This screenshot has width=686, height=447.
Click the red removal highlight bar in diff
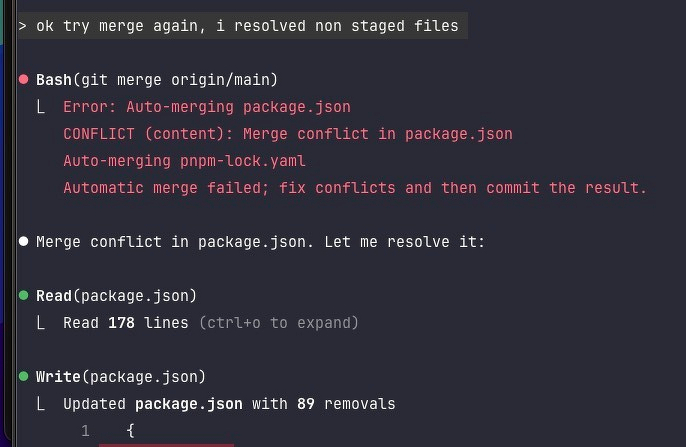tap(166, 444)
